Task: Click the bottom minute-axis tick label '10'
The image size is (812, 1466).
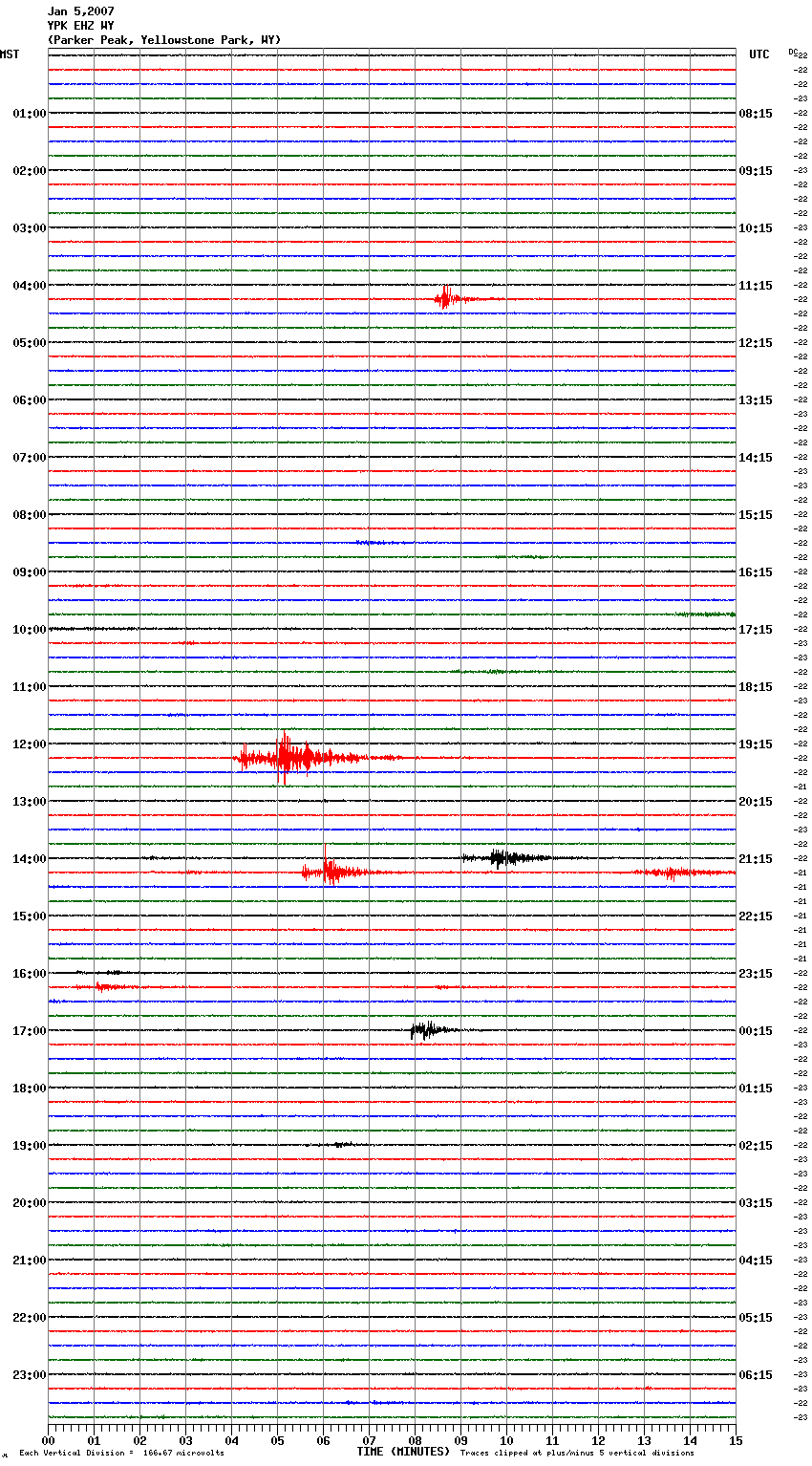Action: (x=506, y=1440)
